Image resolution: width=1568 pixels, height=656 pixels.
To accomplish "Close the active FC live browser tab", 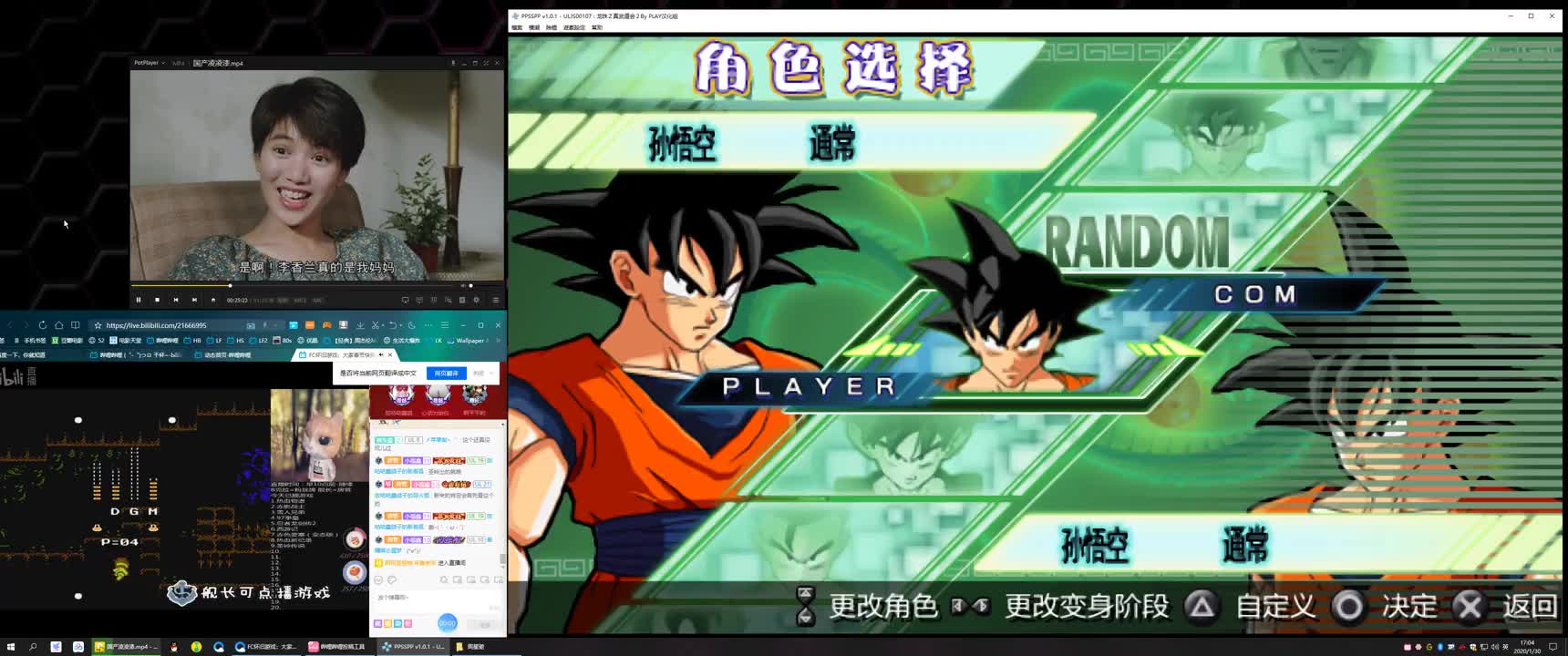I will click(390, 354).
